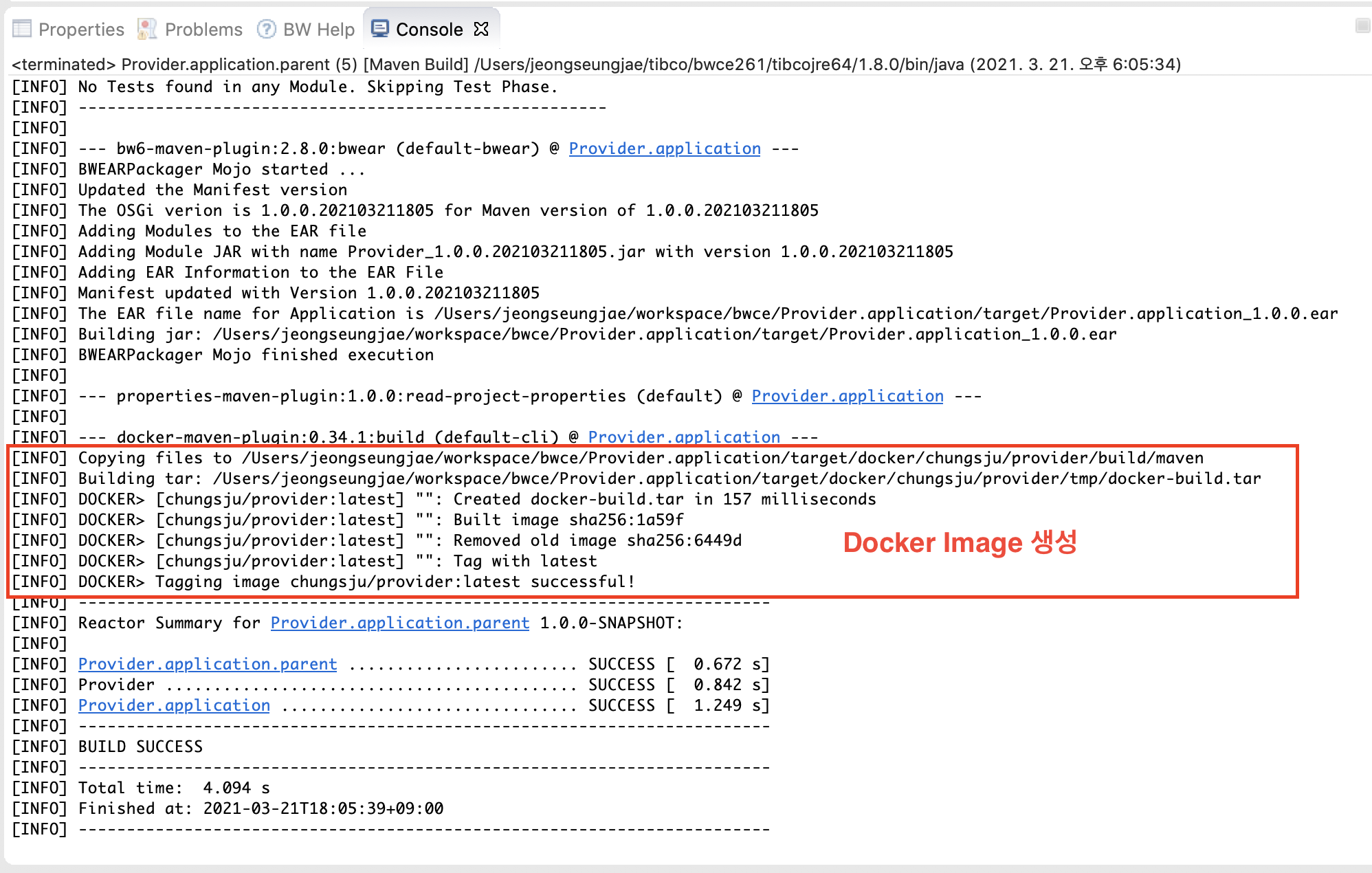Click 'Tagging image chungsju/provider:latest successful!' line
The image size is (1372, 873).
pyautogui.click(x=324, y=582)
